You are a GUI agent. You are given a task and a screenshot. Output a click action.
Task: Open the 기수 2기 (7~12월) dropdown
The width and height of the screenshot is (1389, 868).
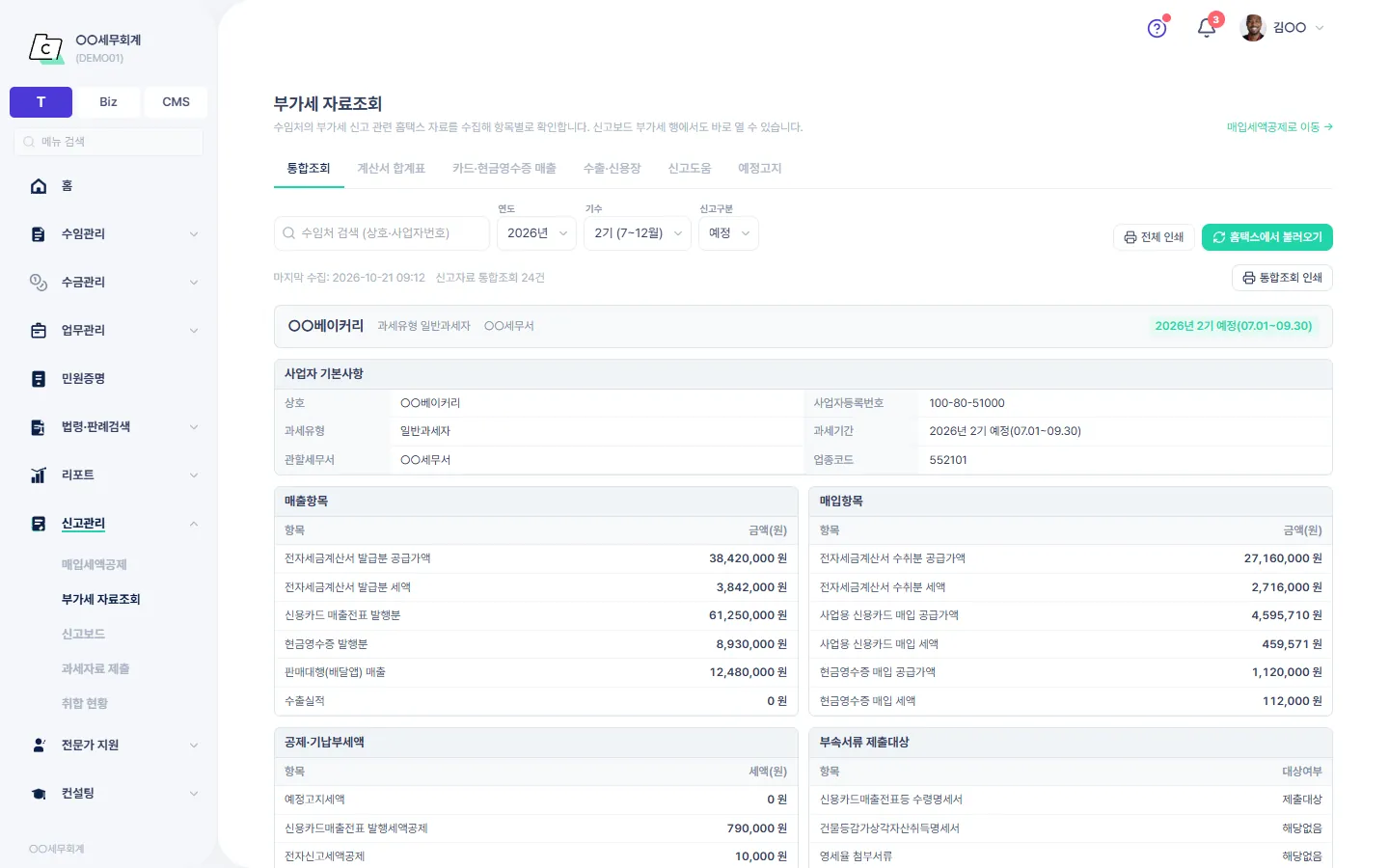click(x=638, y=233)
